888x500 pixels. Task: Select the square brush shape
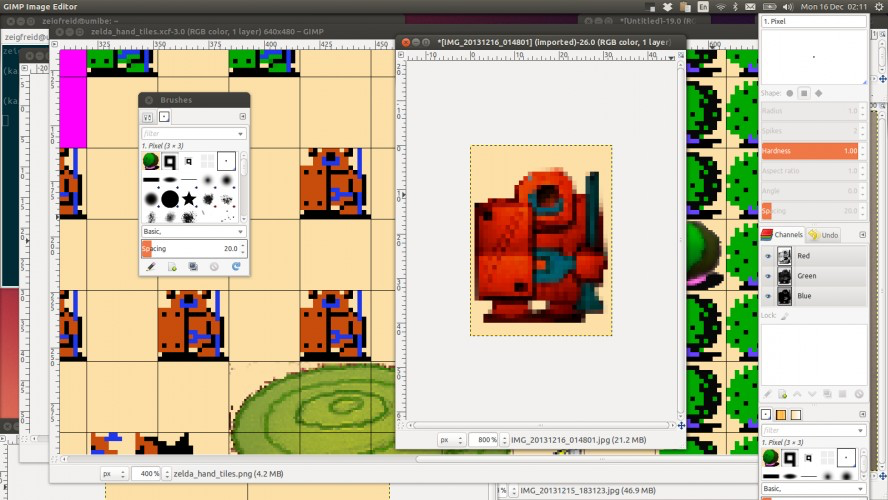tap(804, 93)
